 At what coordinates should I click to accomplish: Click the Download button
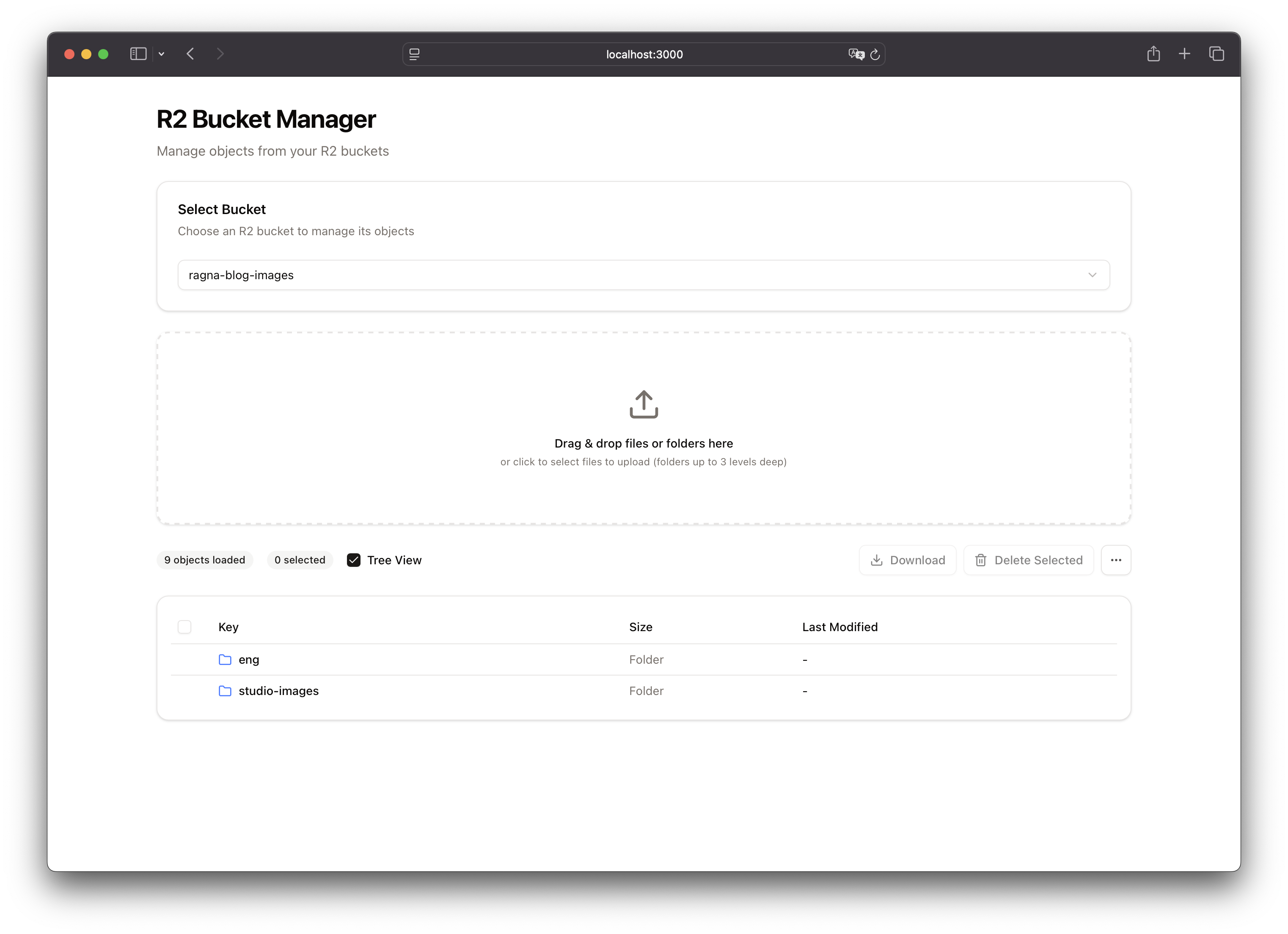click(908, 560)
